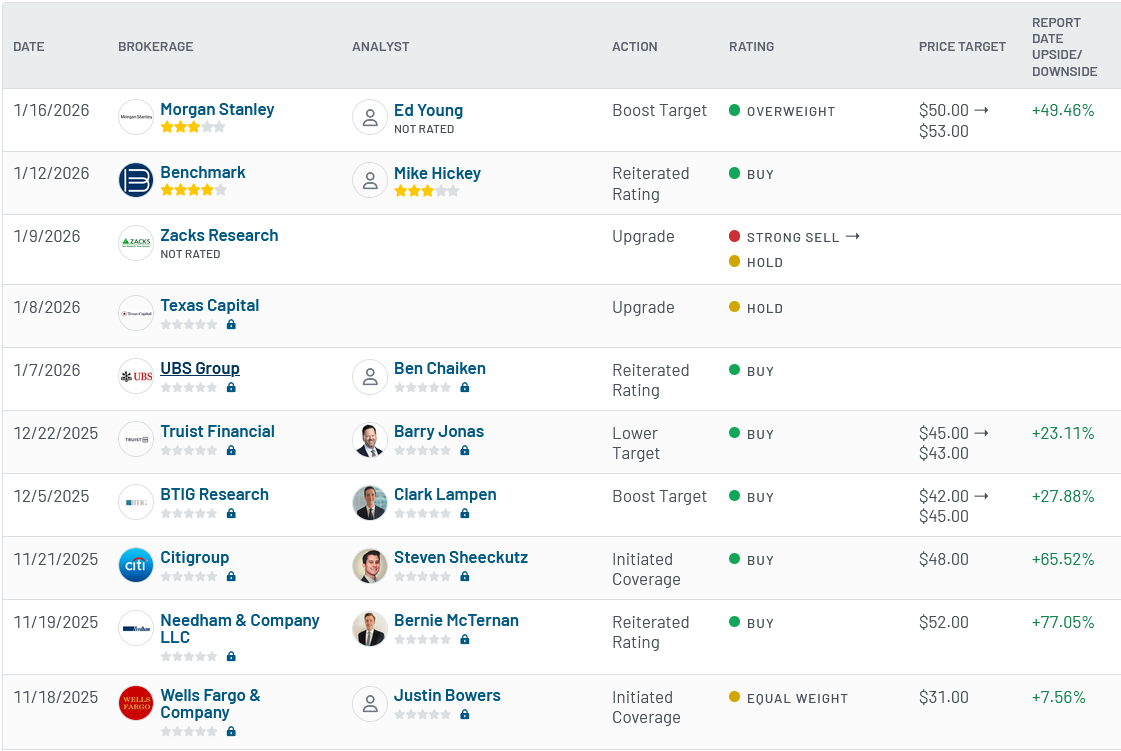Image resolution: width=1121 pixels, height=751 pixels.
Task: Click the lock icon under UBS Group
Action: [231, 388]
